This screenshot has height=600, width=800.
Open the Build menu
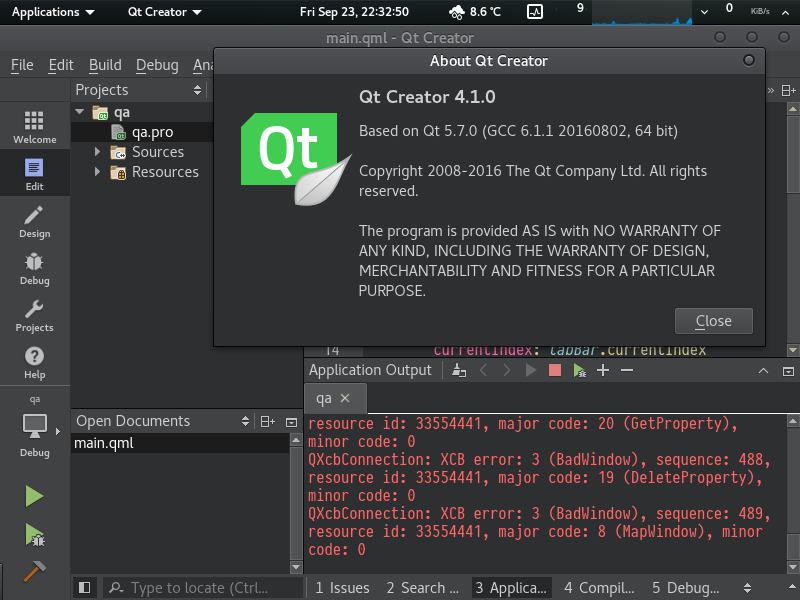[x=105, y=65]
